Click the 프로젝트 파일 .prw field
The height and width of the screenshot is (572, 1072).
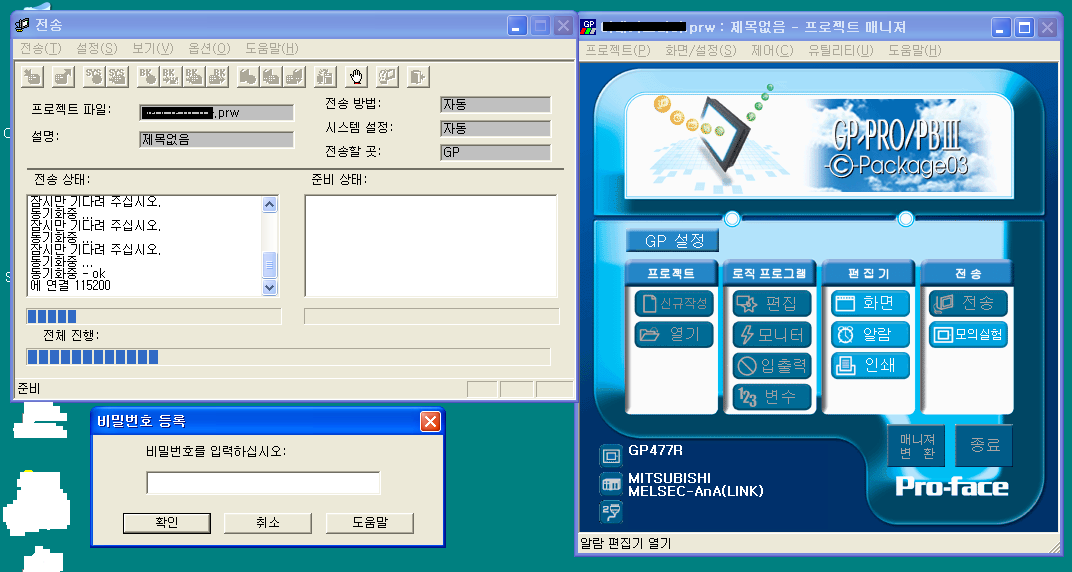click(217, 113)
